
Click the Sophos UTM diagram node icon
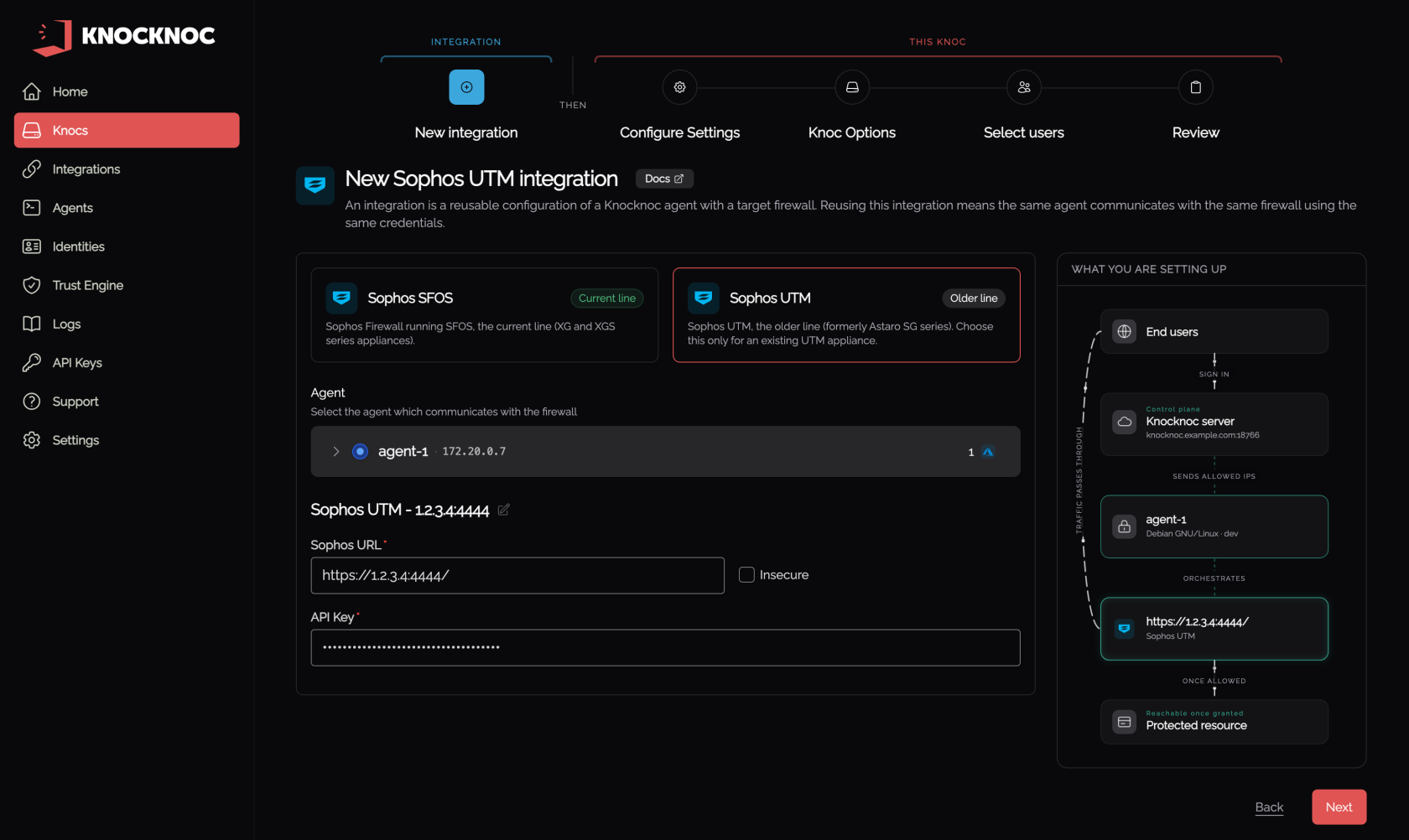(x=1125, y=629)
